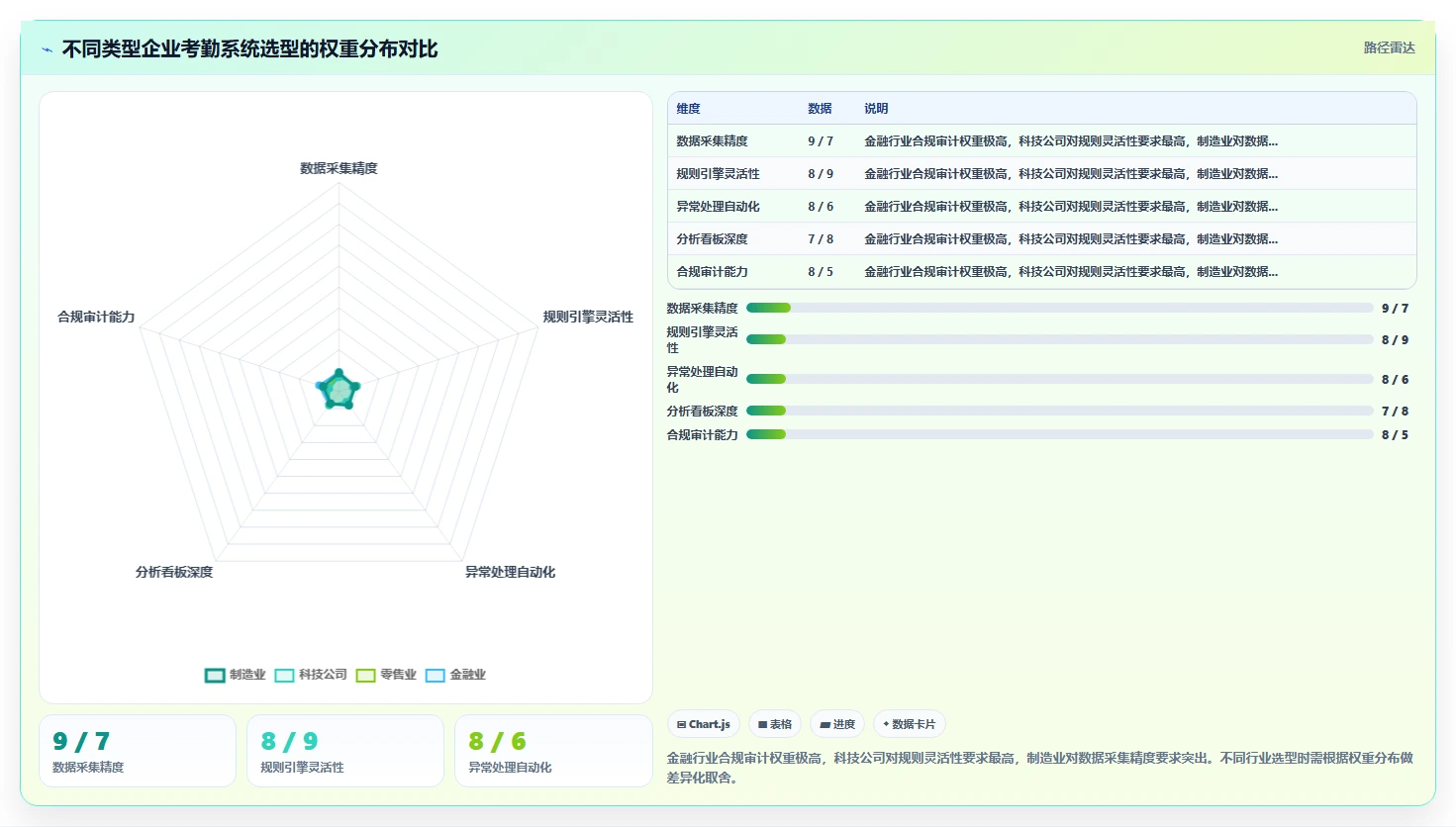Click the 说明 column header
This screenshot has height=827, width=1456.
pos(876,109)
